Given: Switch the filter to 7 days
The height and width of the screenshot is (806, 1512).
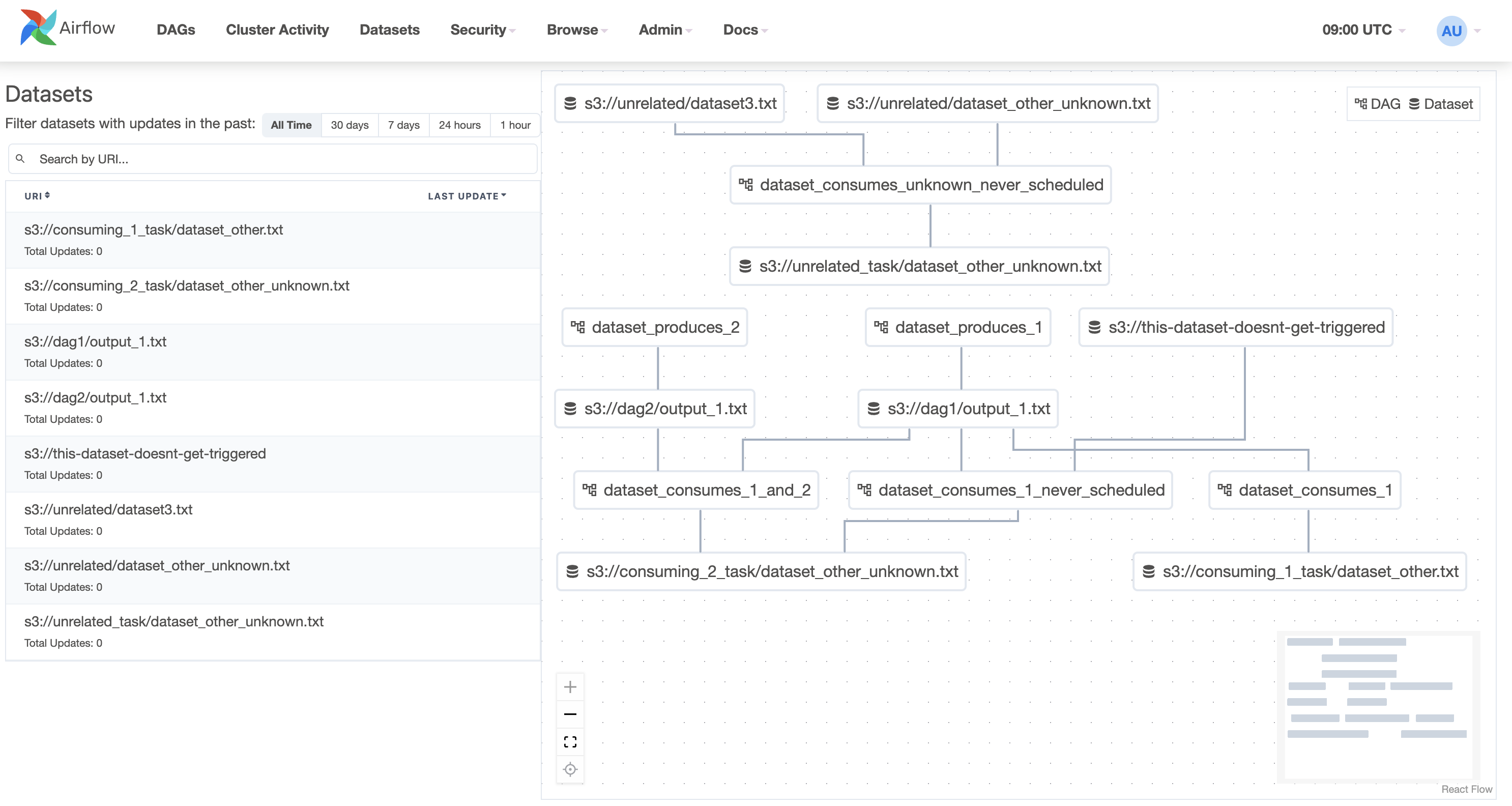Looking at the screenshot, I should (403, 125).
